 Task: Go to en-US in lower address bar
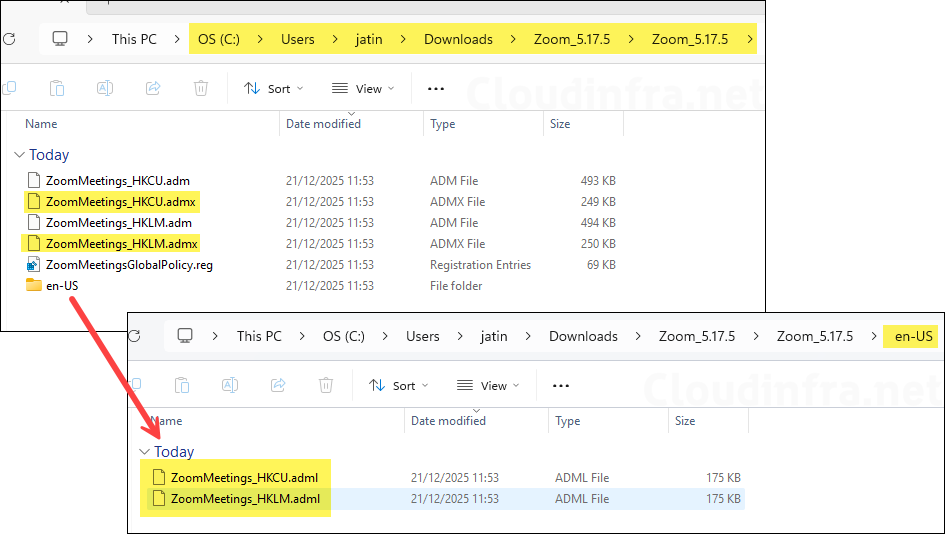pyautogui.click(x=914, y=336)
